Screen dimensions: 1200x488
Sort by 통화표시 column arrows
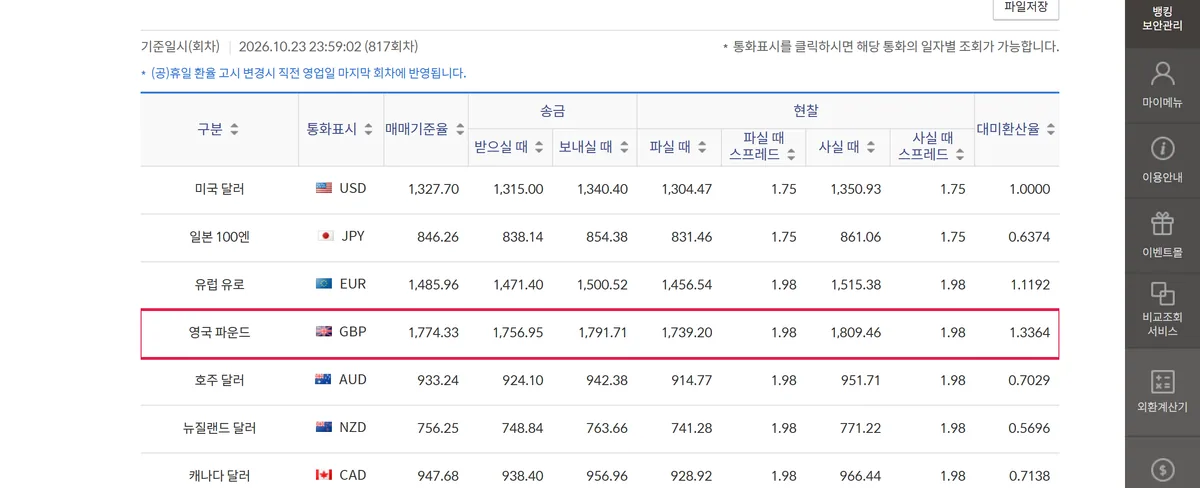(368, 129)
